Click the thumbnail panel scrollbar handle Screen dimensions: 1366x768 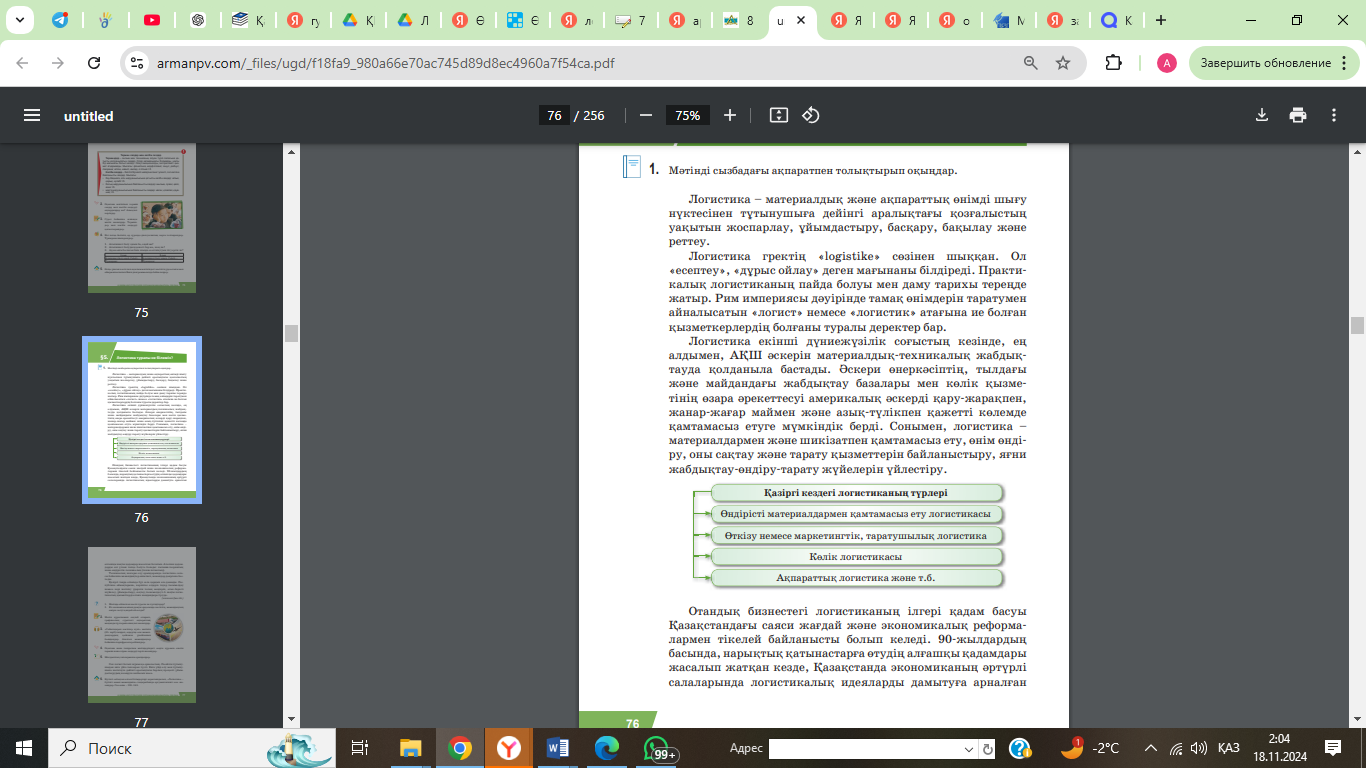coord(292,333)
